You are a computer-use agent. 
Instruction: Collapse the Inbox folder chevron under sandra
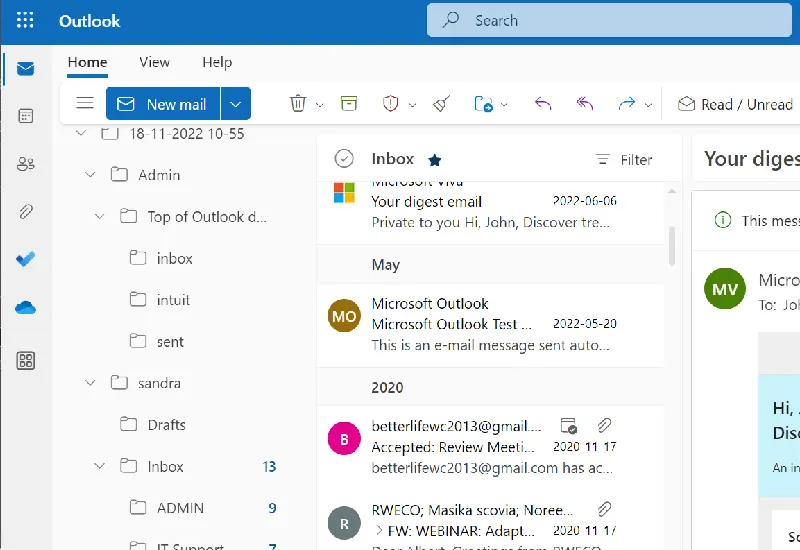point(99,466)
